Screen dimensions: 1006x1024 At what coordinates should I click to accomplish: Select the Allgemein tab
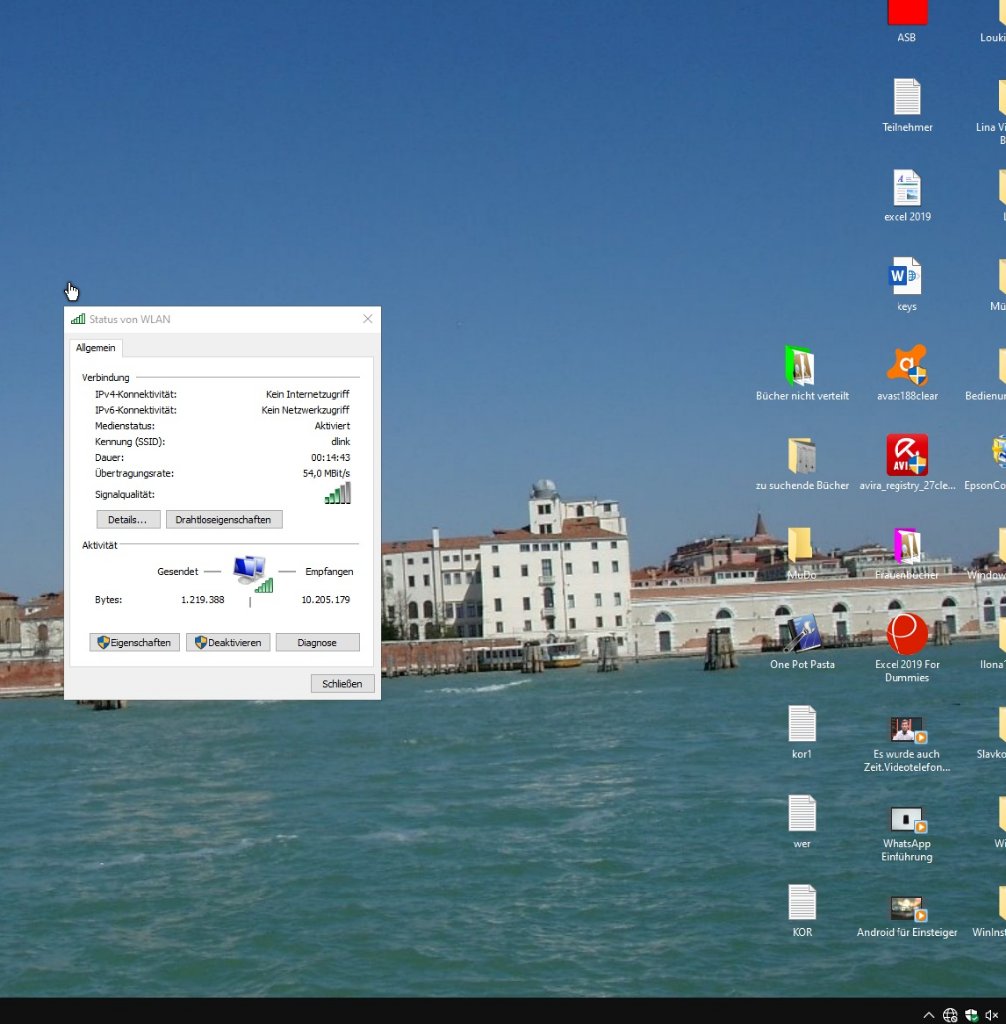click(96, 348)
